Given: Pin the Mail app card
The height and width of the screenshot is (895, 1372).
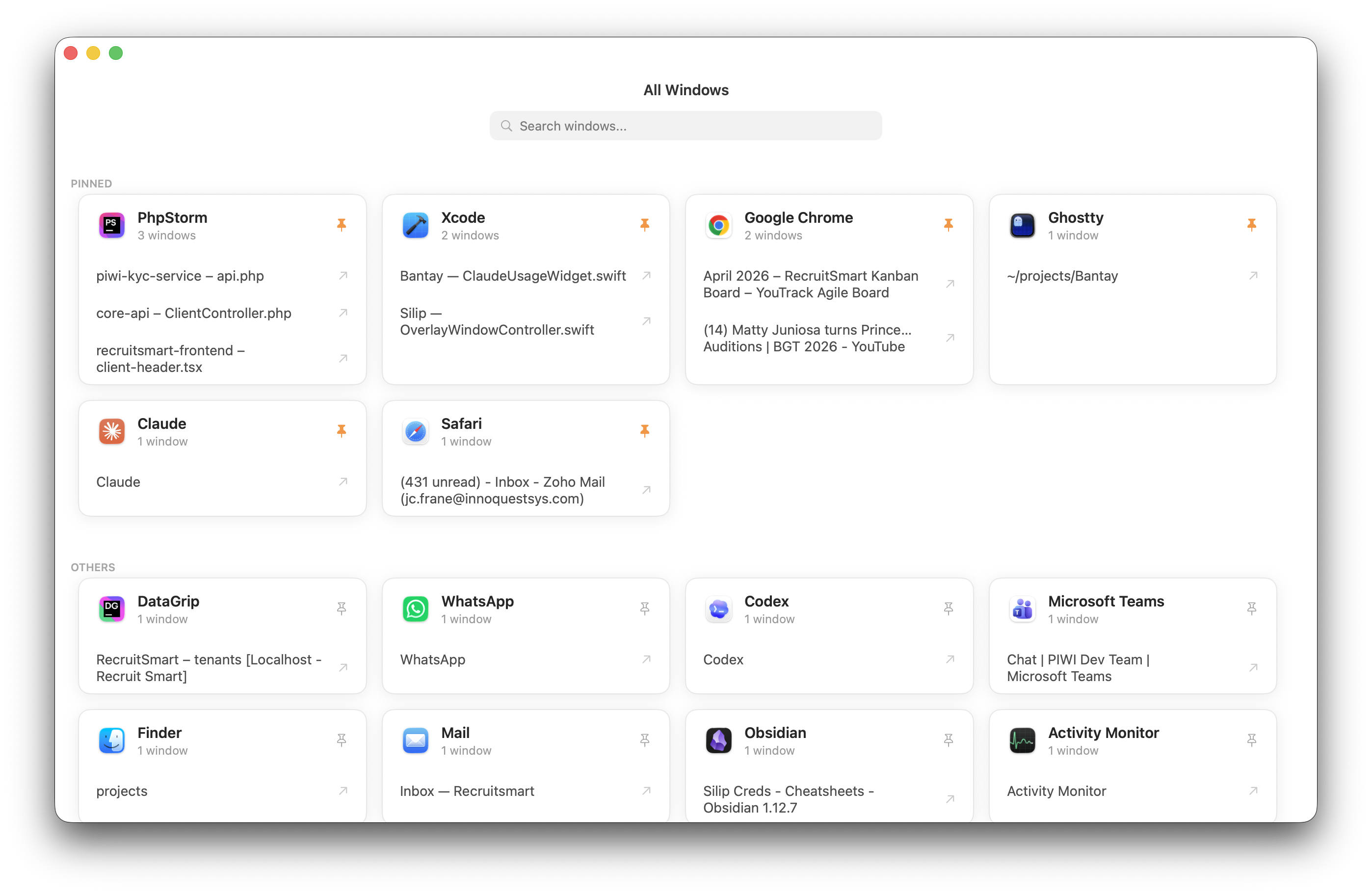Looking at the screenshot, I should coord(644,740).
